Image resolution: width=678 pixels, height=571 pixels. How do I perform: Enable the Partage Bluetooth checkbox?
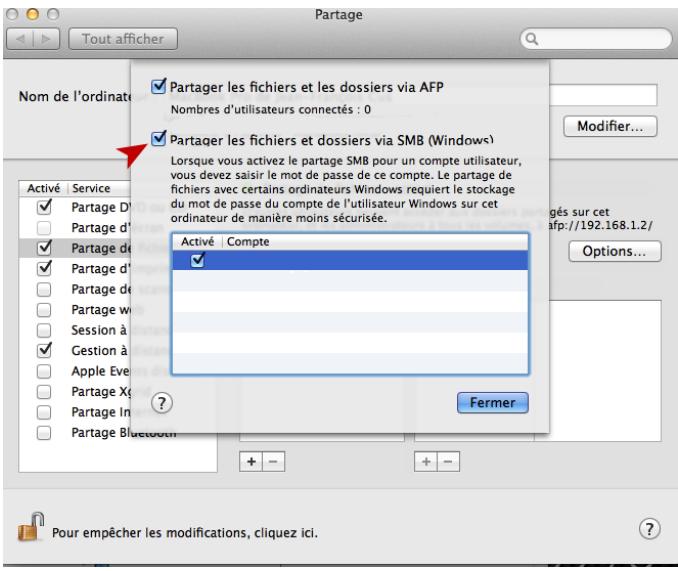click(44, 433)
